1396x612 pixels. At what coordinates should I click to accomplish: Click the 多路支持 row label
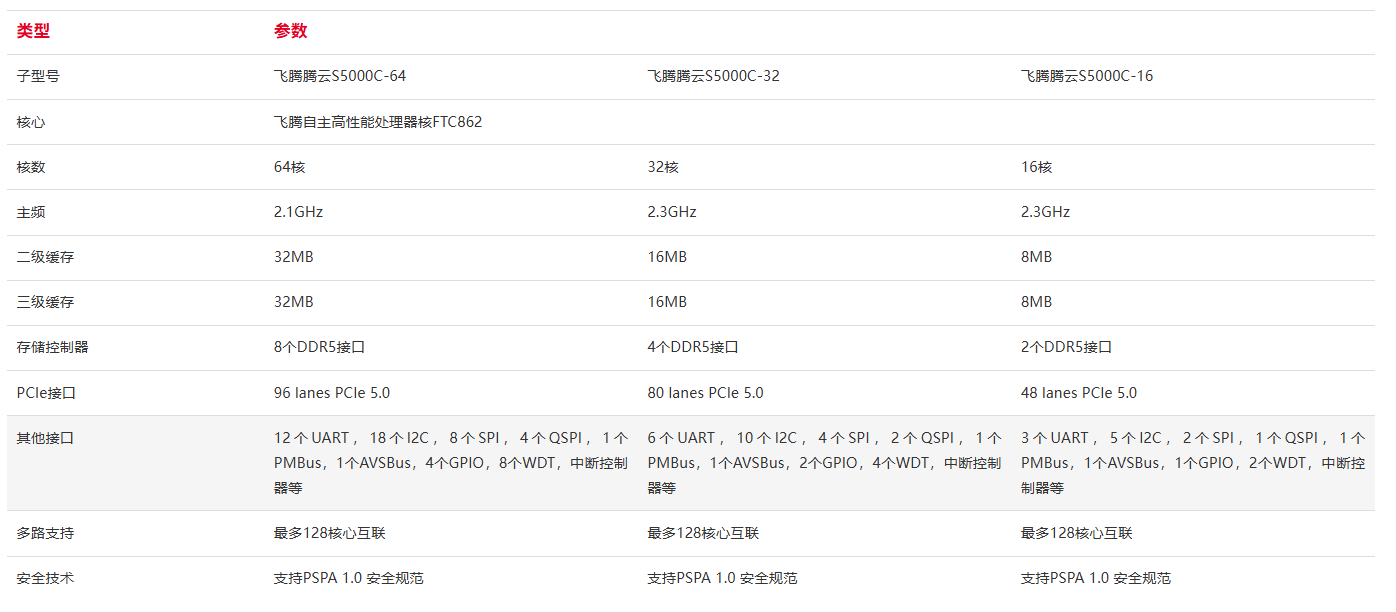tap(45, 533)
